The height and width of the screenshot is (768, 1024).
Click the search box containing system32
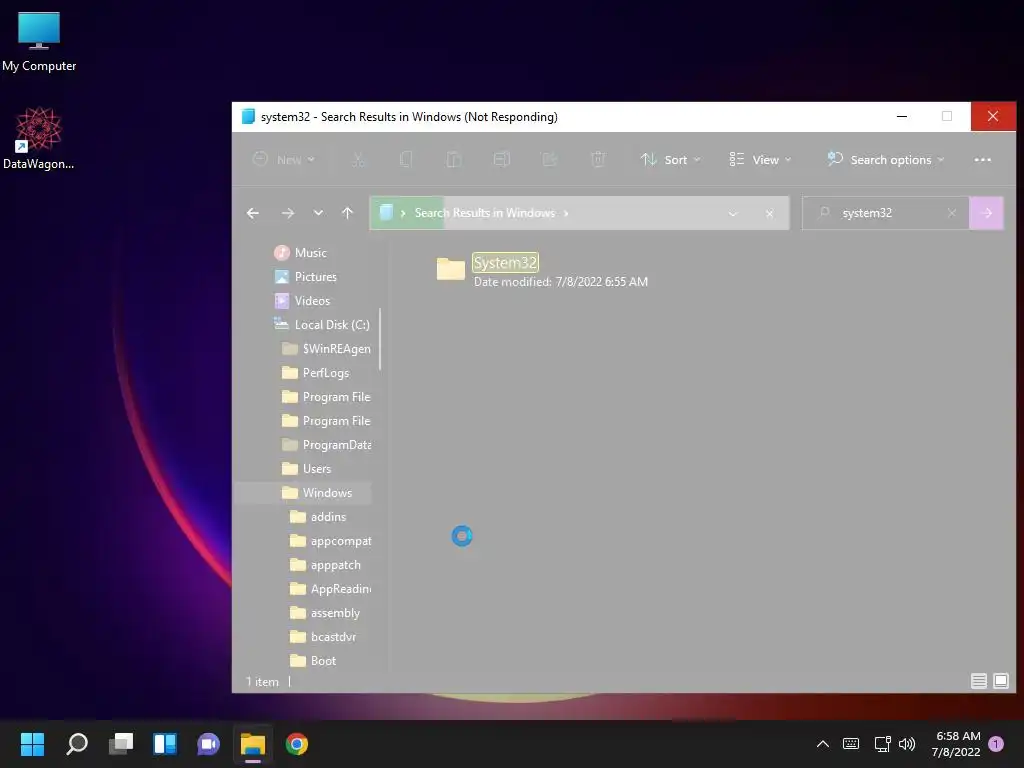coord(886,213)
